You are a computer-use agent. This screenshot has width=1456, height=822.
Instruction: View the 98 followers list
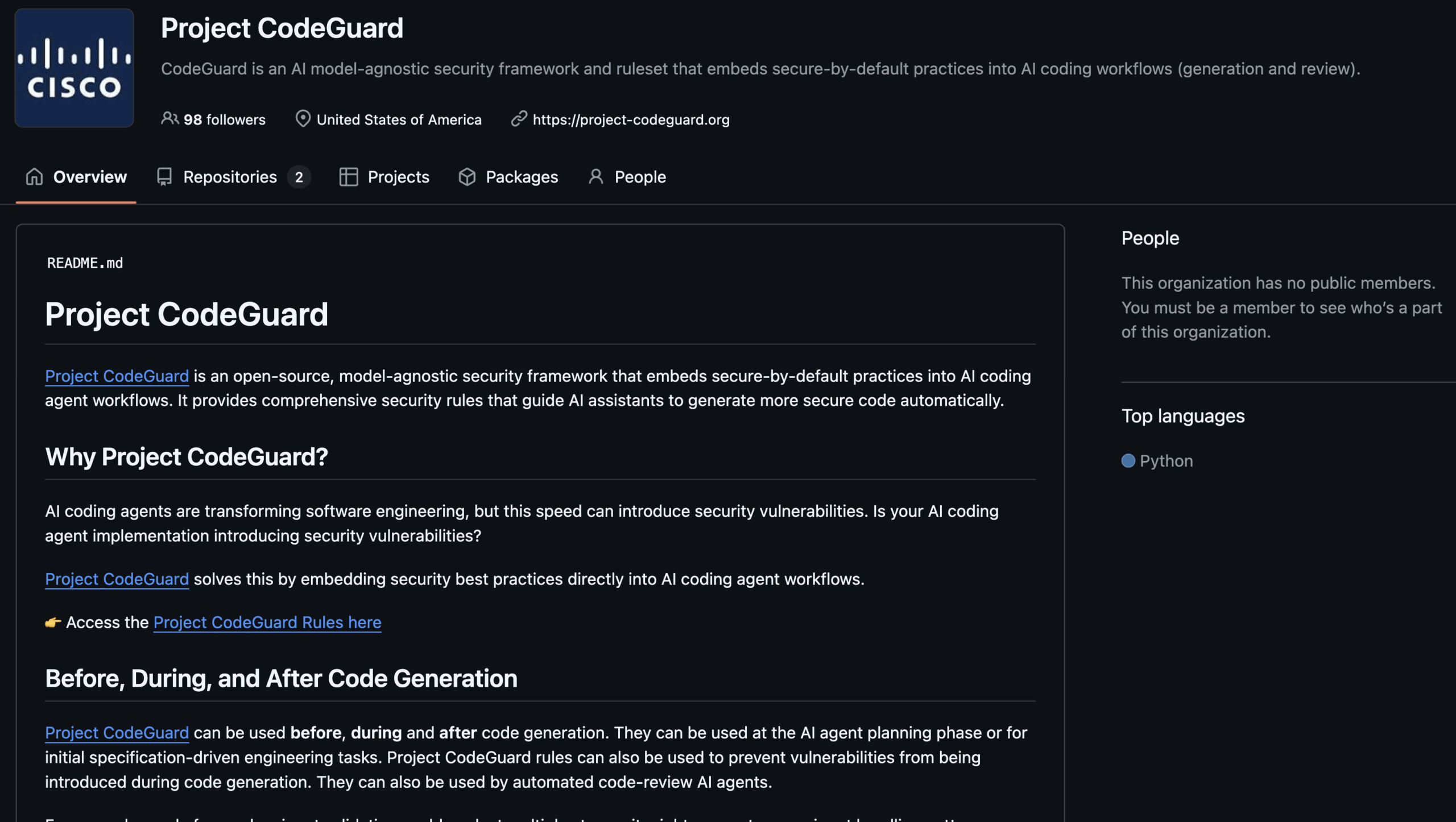pos(224,119)
